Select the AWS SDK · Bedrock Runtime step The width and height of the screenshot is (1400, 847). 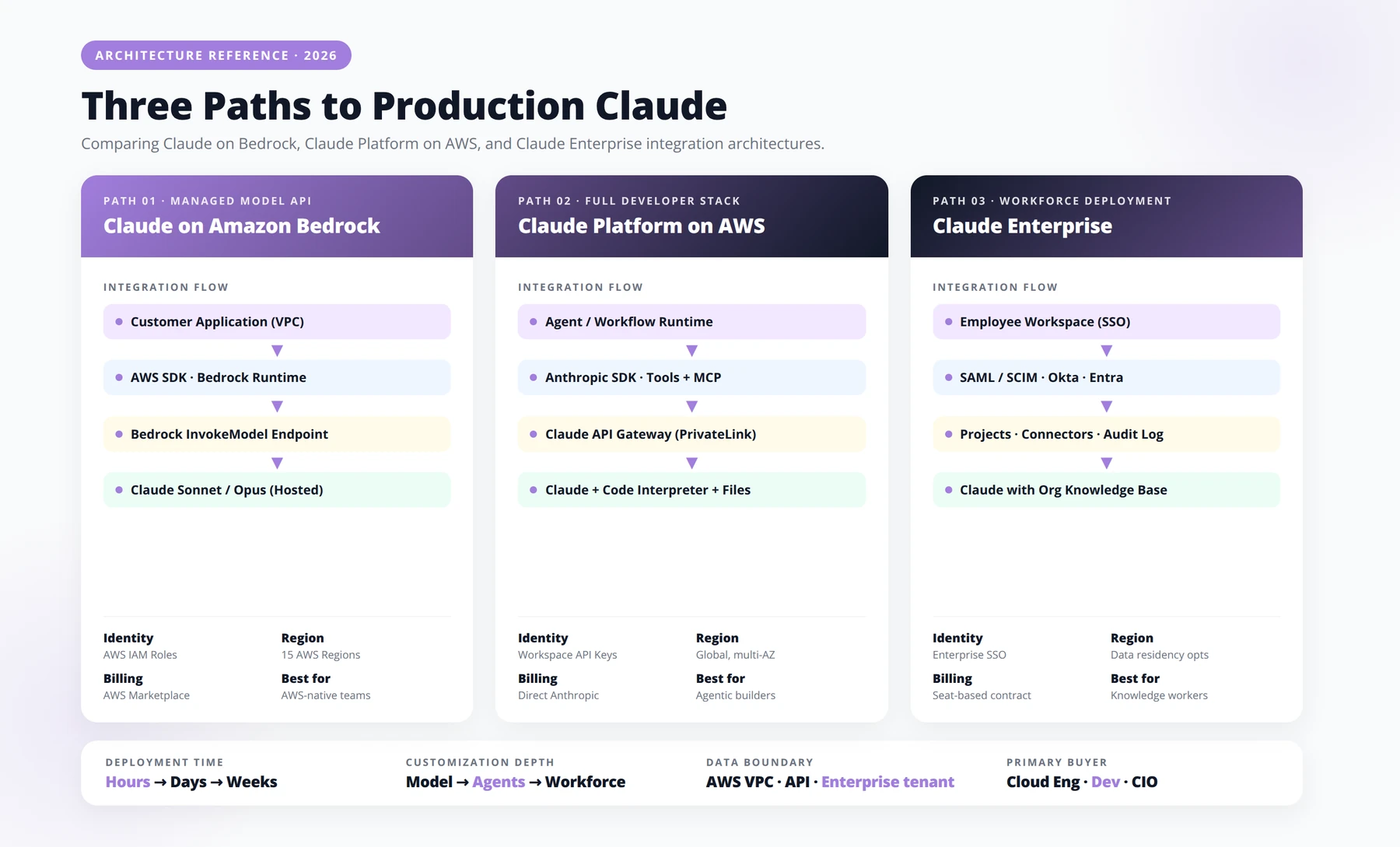pyautogui.click(x=277, y=377)
